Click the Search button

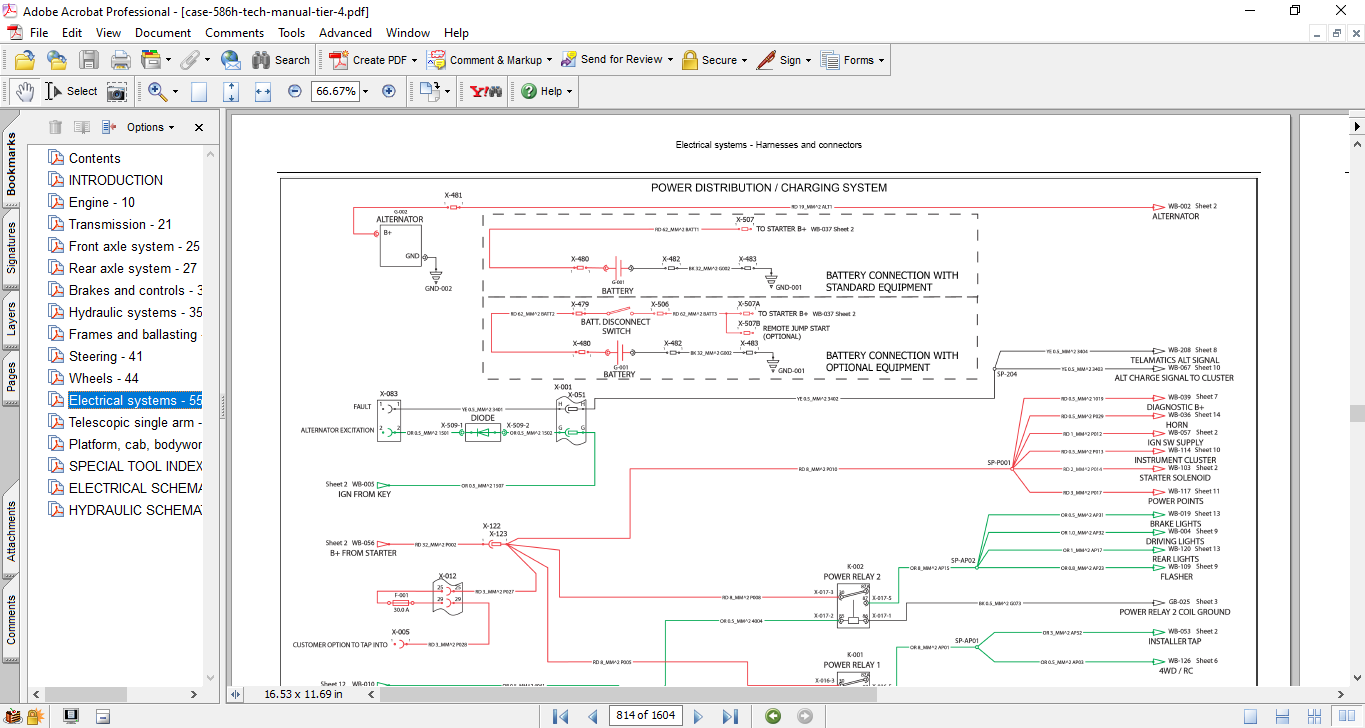(x=281, y=60)
